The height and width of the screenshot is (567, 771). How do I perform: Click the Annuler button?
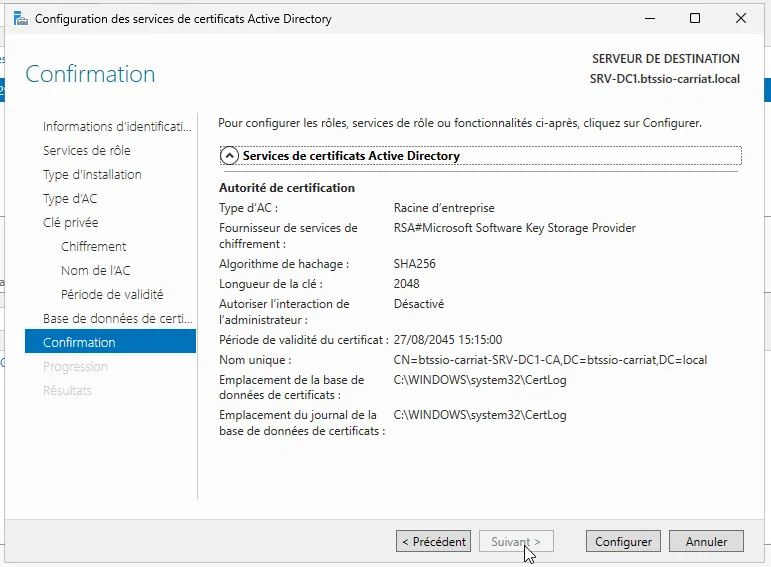click(x=706, y=541)
